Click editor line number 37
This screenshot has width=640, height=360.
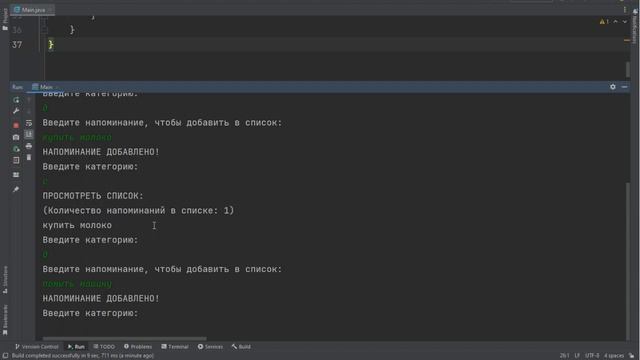pos(17,44)
